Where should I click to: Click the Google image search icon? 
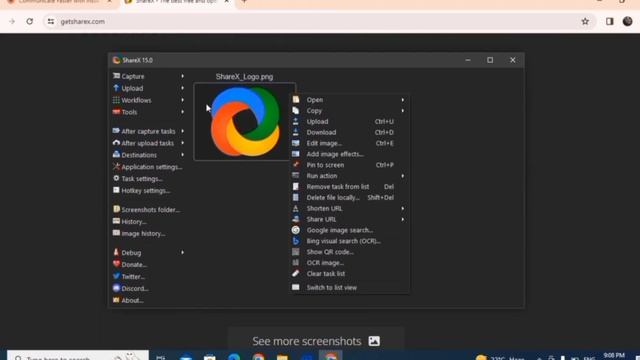296,230
